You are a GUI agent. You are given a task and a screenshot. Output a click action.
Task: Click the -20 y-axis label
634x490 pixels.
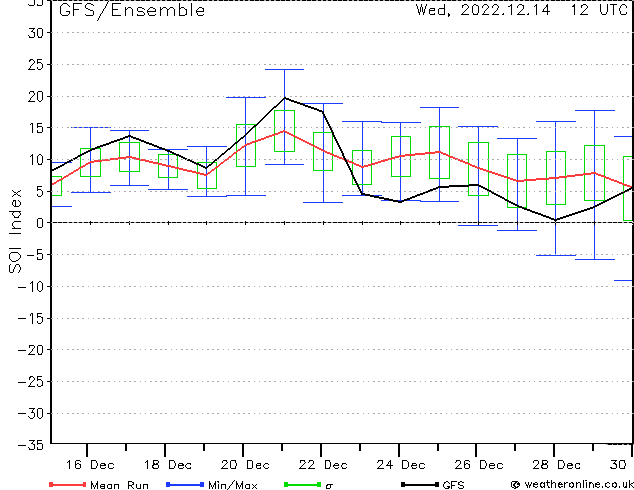pos(31,350)
